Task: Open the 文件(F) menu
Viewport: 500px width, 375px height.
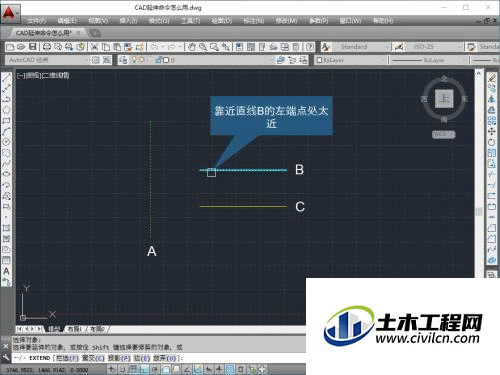Action: tap(37, 21)
